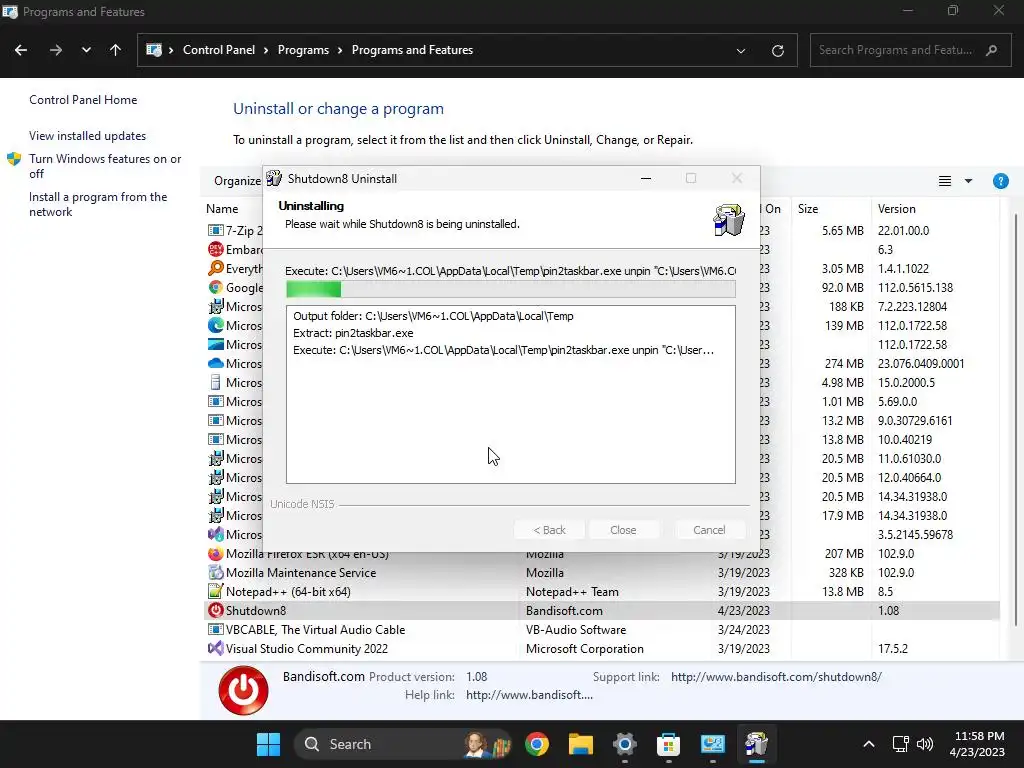The height and width of the screenshot is (768, 1024).
Task: Click the Close button in uninstall dialog
Action: coord(623,530)
